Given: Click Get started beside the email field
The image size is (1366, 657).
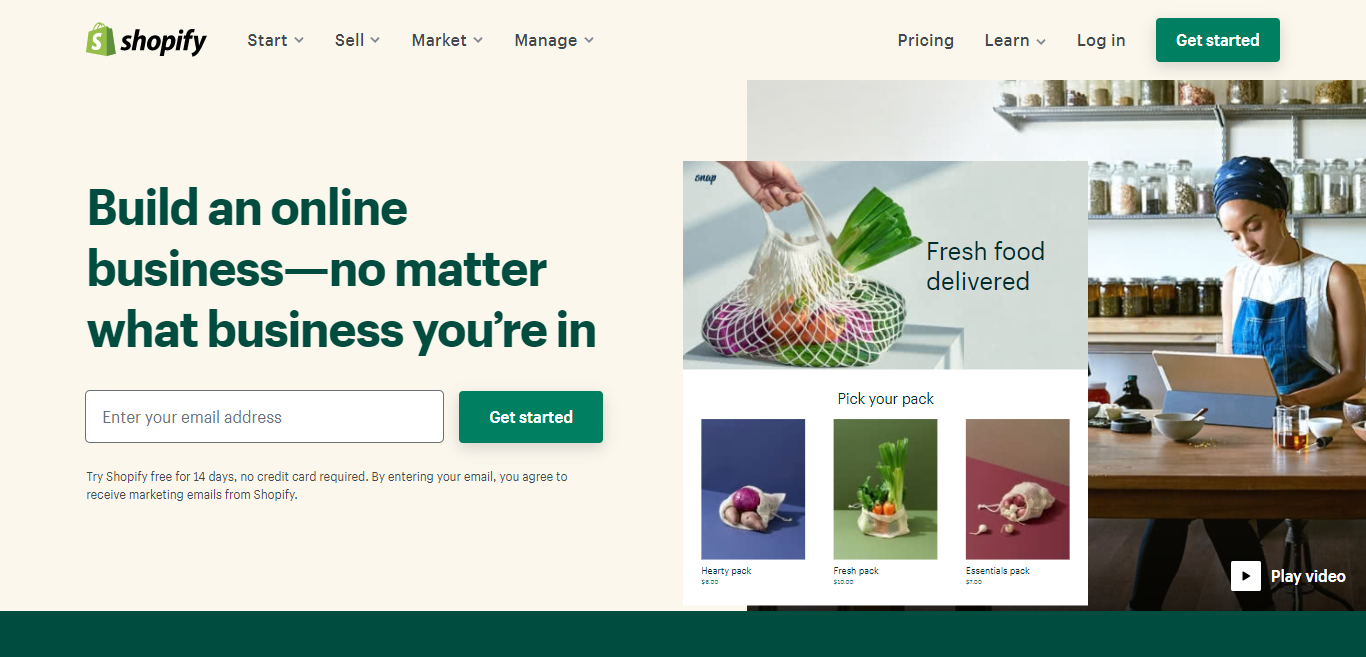Looking at the screenshot, I should (x=531, y=417).
